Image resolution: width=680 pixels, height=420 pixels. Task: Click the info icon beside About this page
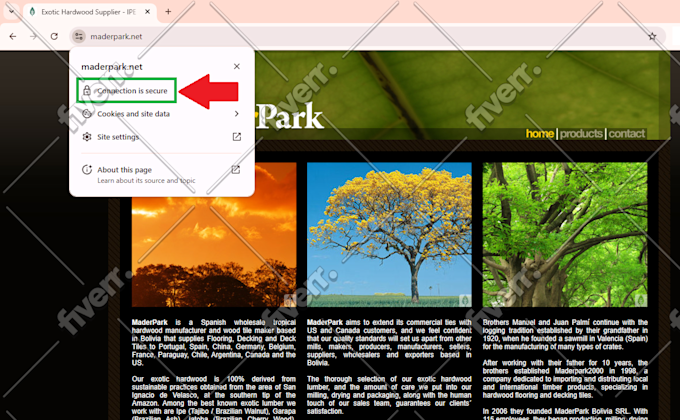point(87,170)
